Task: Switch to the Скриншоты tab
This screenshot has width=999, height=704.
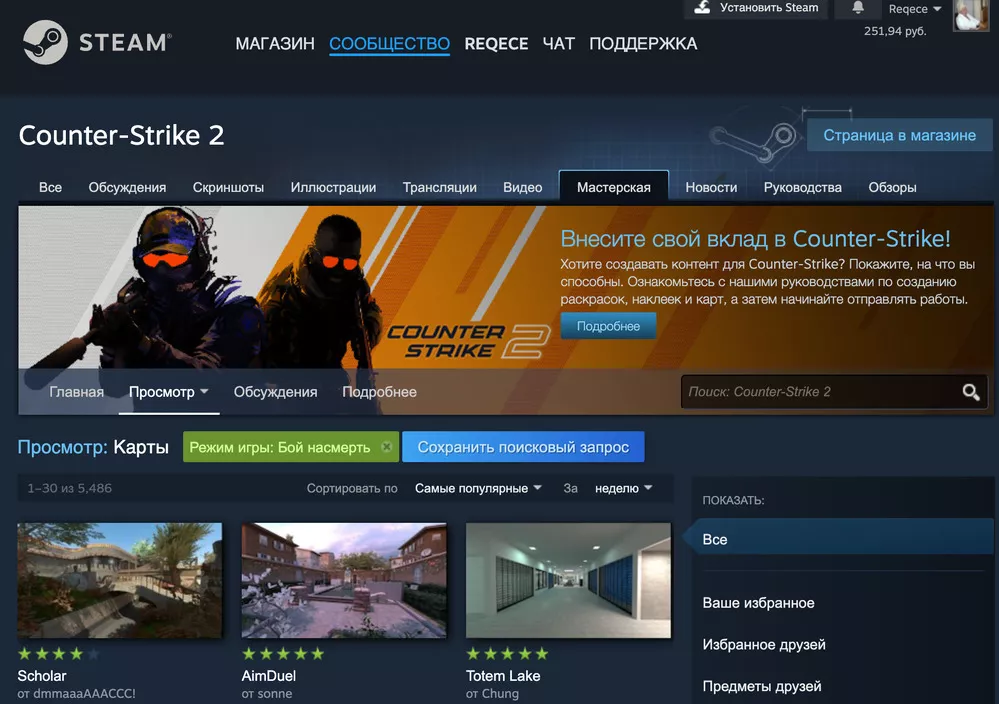Action: (x=228, y=187)
